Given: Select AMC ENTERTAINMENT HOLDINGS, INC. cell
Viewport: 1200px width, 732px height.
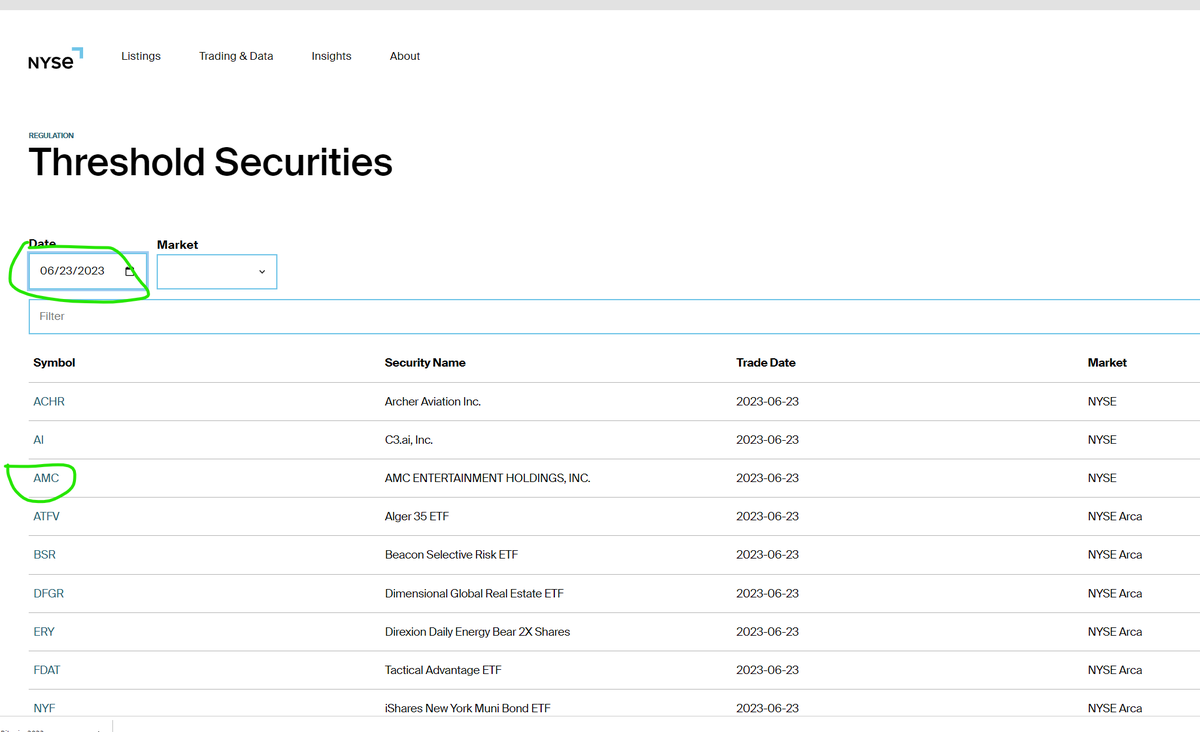Looking at the screenshot, I should [x=488, y=478].
